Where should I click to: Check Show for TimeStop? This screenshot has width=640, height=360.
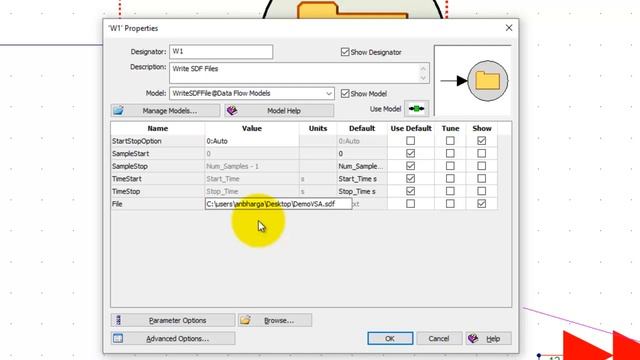[x=482, y=191]
